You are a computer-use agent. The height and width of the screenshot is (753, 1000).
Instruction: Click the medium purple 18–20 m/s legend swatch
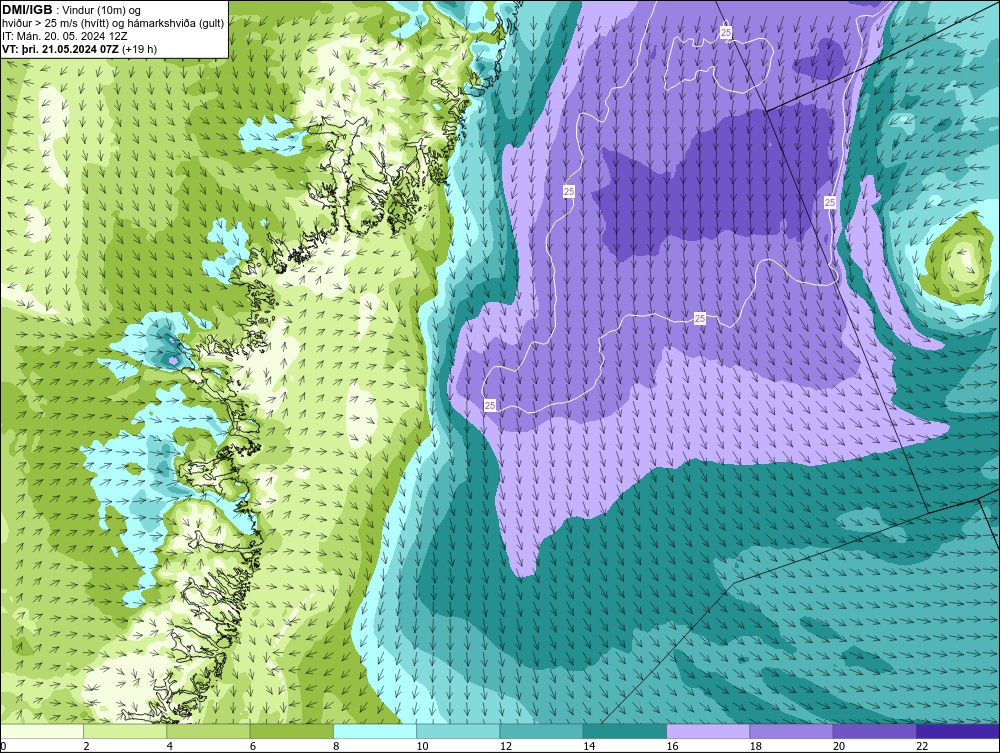pyautogui.click(x=791, y=731)
